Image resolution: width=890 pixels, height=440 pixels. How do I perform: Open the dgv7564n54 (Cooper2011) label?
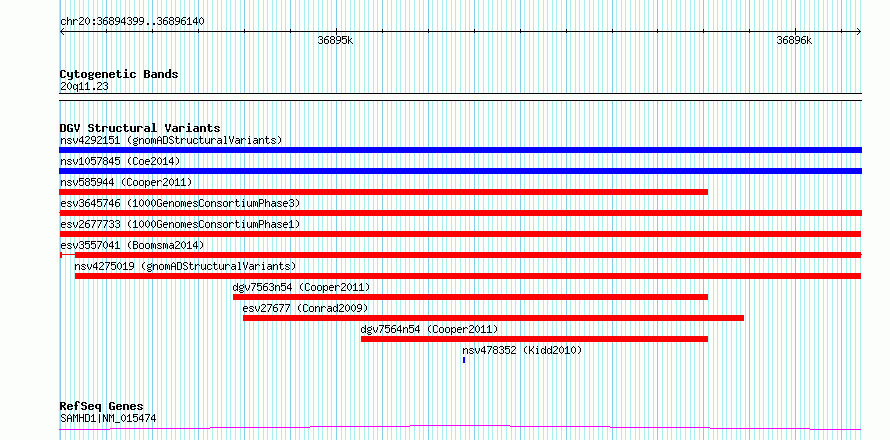tap(430, 329)
